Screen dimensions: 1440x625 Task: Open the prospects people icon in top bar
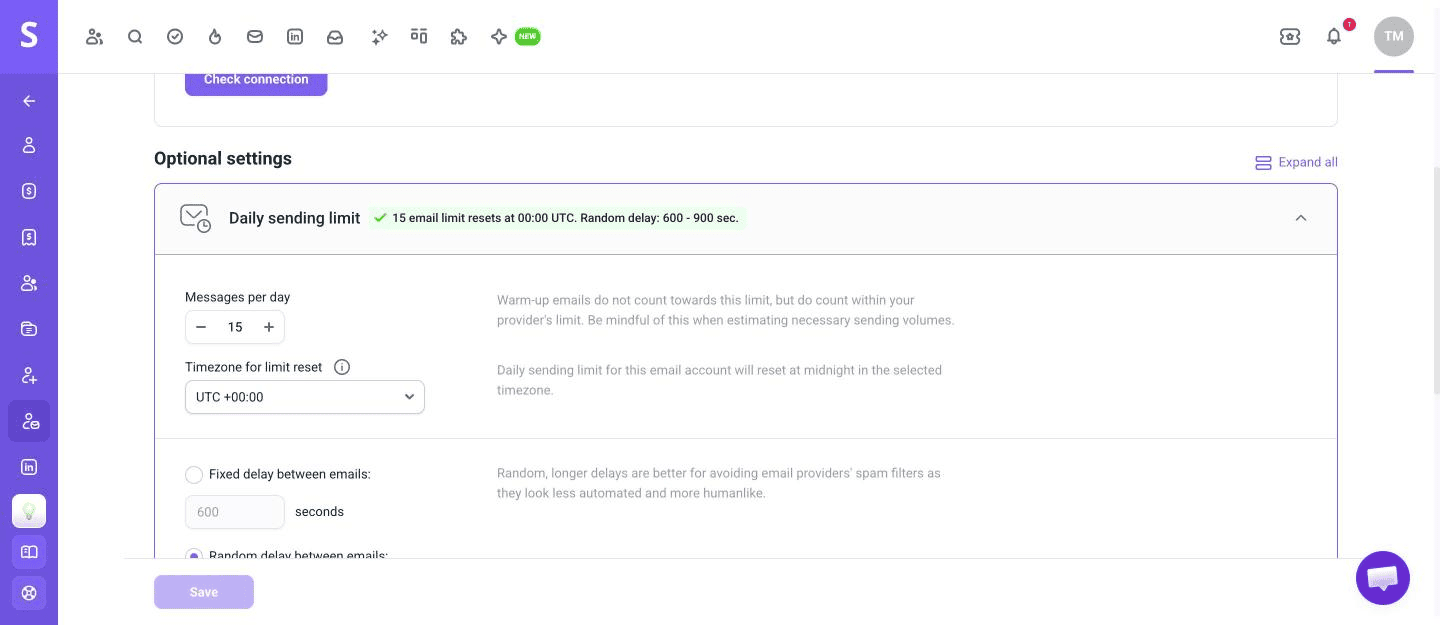pos(95,37)
